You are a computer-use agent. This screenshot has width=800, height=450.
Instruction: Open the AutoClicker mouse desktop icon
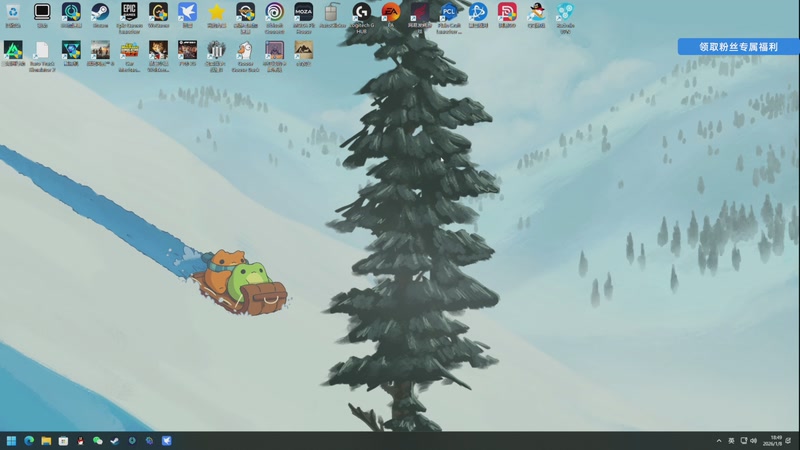click(x=333, y=15)
